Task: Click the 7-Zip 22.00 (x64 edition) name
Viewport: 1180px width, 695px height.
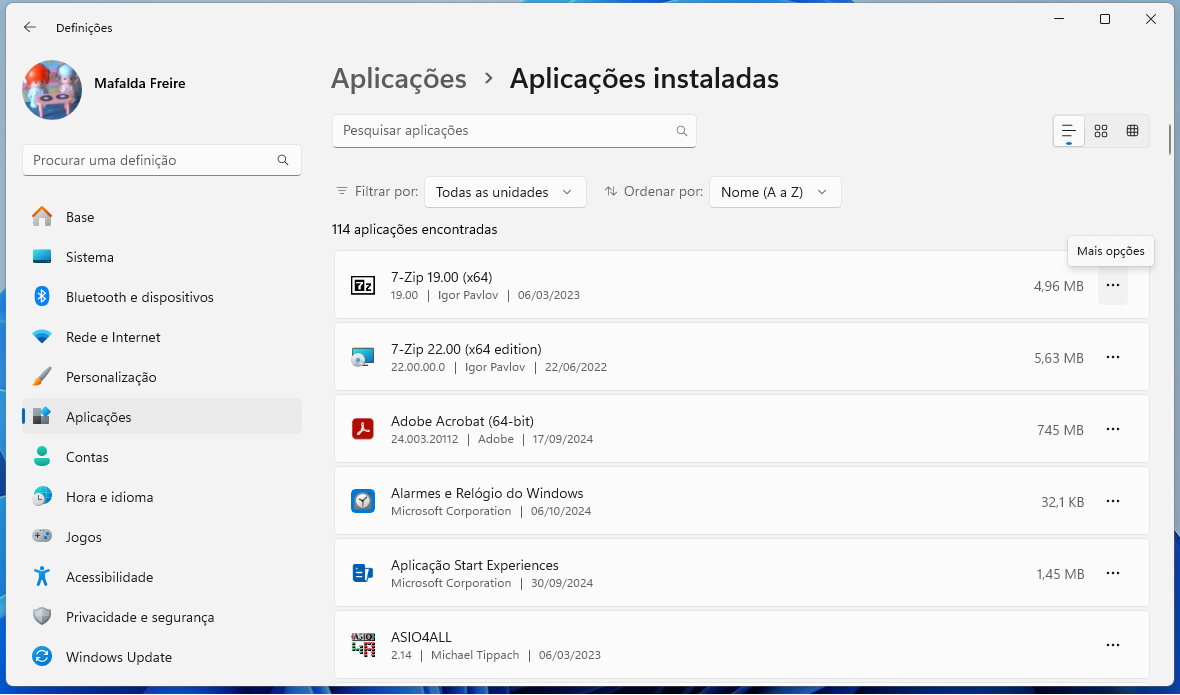Action: click(x=467, y=349)
